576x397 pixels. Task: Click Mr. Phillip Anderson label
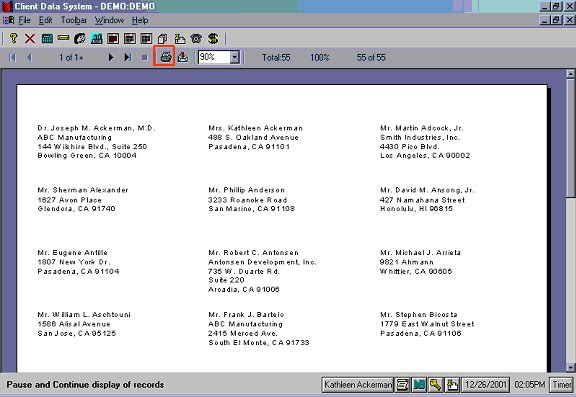point(246,190)
